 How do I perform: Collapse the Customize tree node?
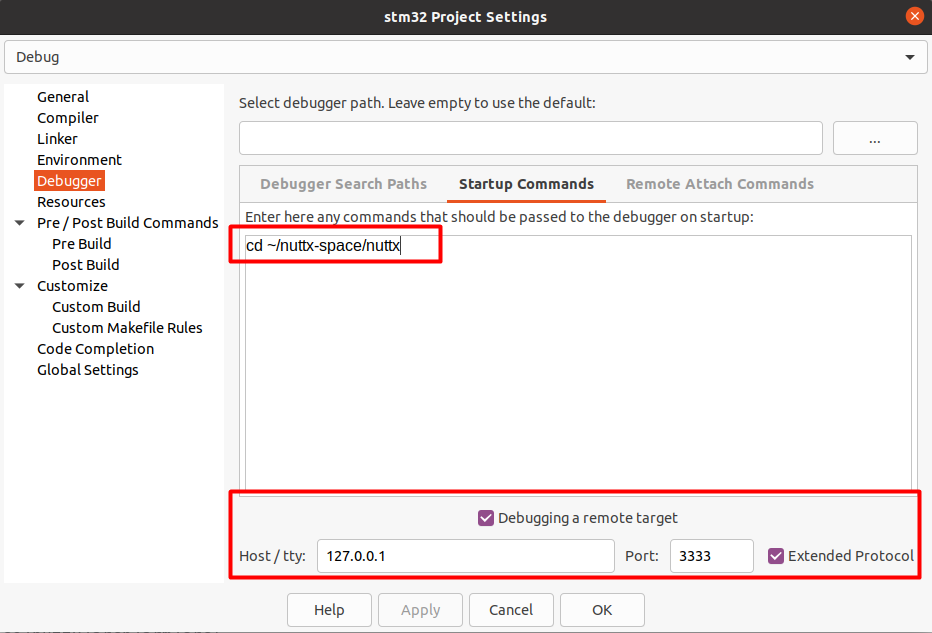pyautogui.click(x=20, y=286)
